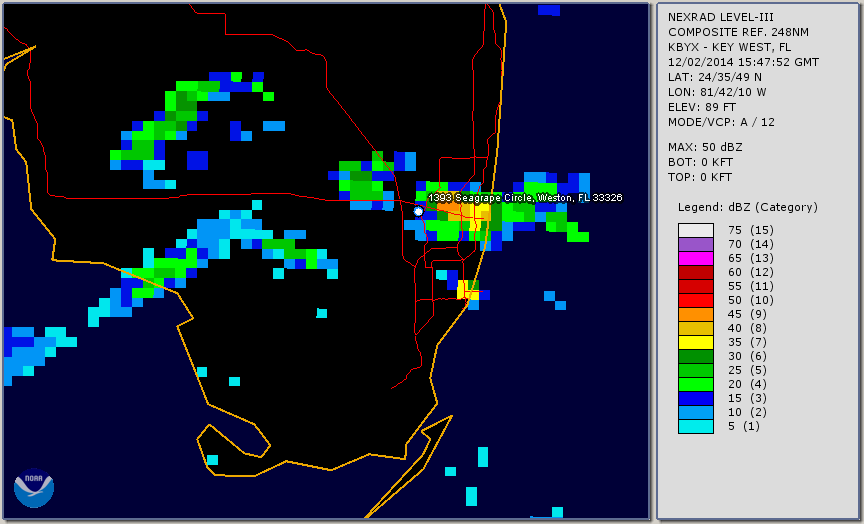
Task: Click the address label 1393 Seagrape Circle
Action: tap(525, 198)
